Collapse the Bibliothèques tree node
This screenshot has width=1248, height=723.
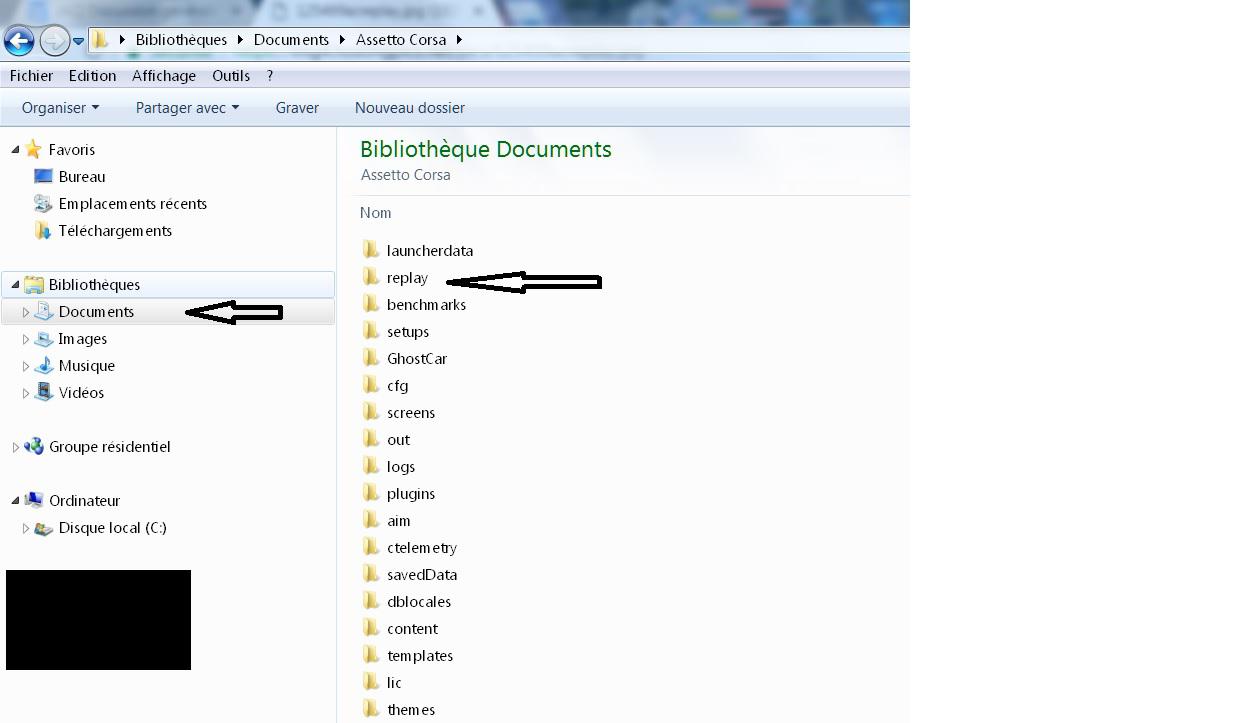15,285
